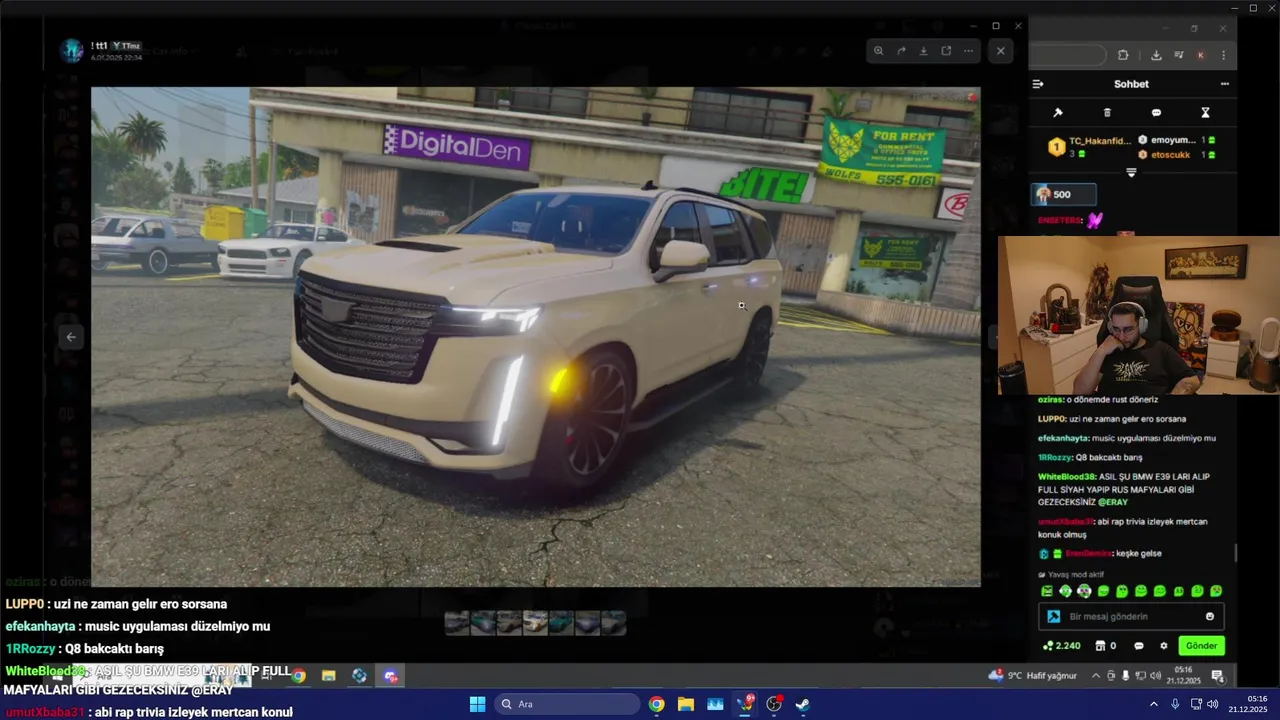Click the chat bubble icon beside settings
1280x720 pixels.
(x=1139, y=646)
